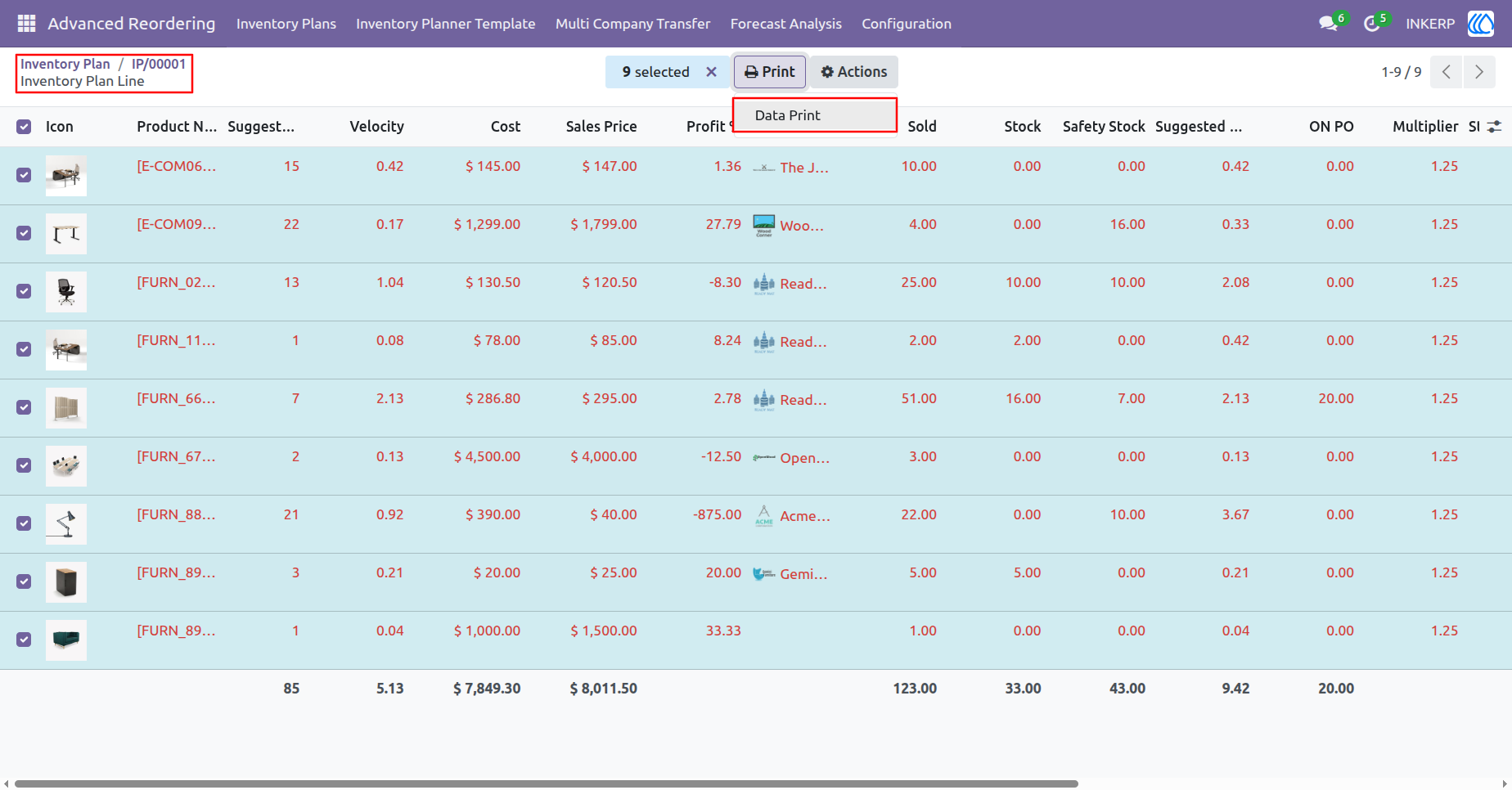Open the messages chat icon

1329,24
